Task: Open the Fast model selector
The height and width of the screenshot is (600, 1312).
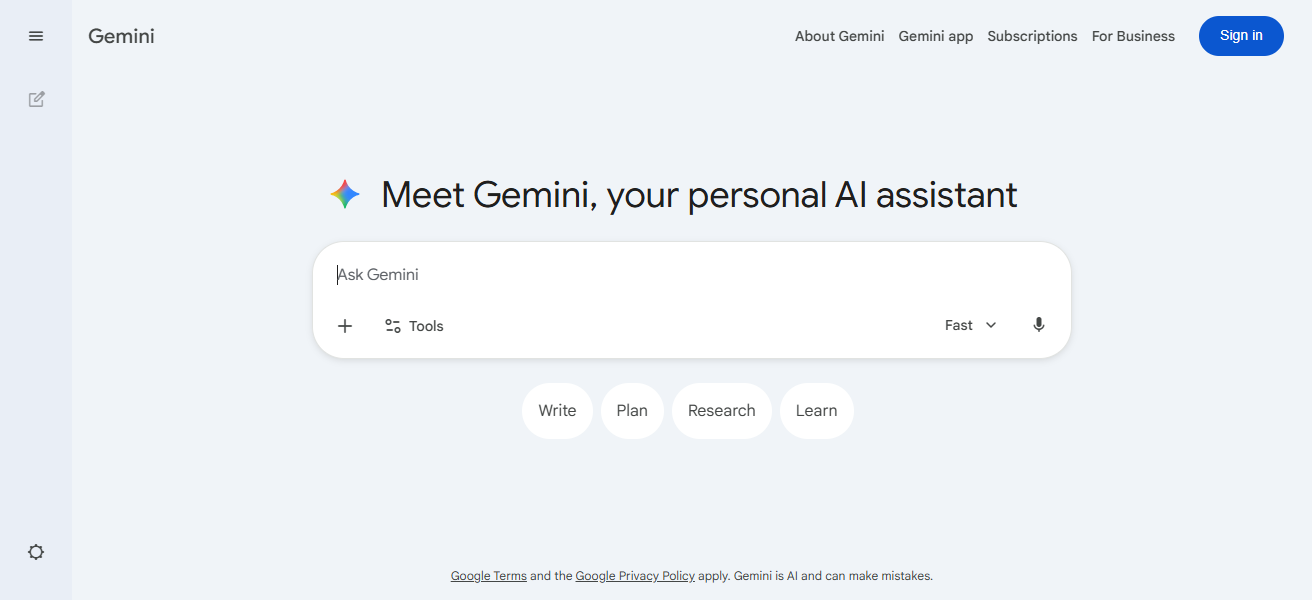Action: click(957, 325)
